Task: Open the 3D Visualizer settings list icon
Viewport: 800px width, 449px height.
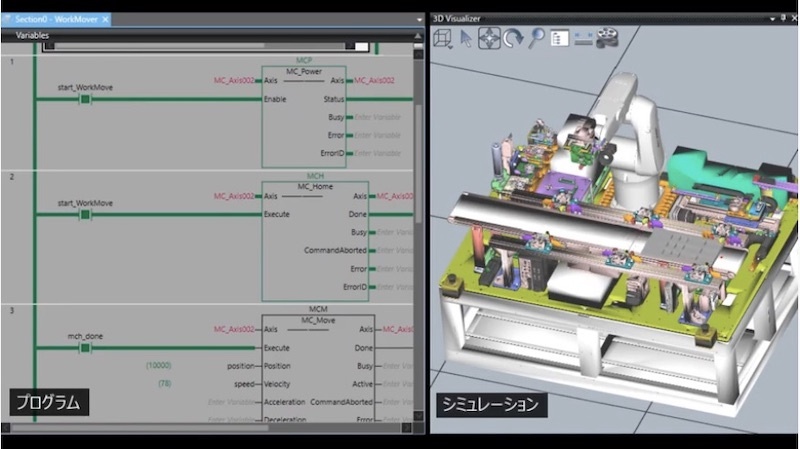Action: pos(560,38)
